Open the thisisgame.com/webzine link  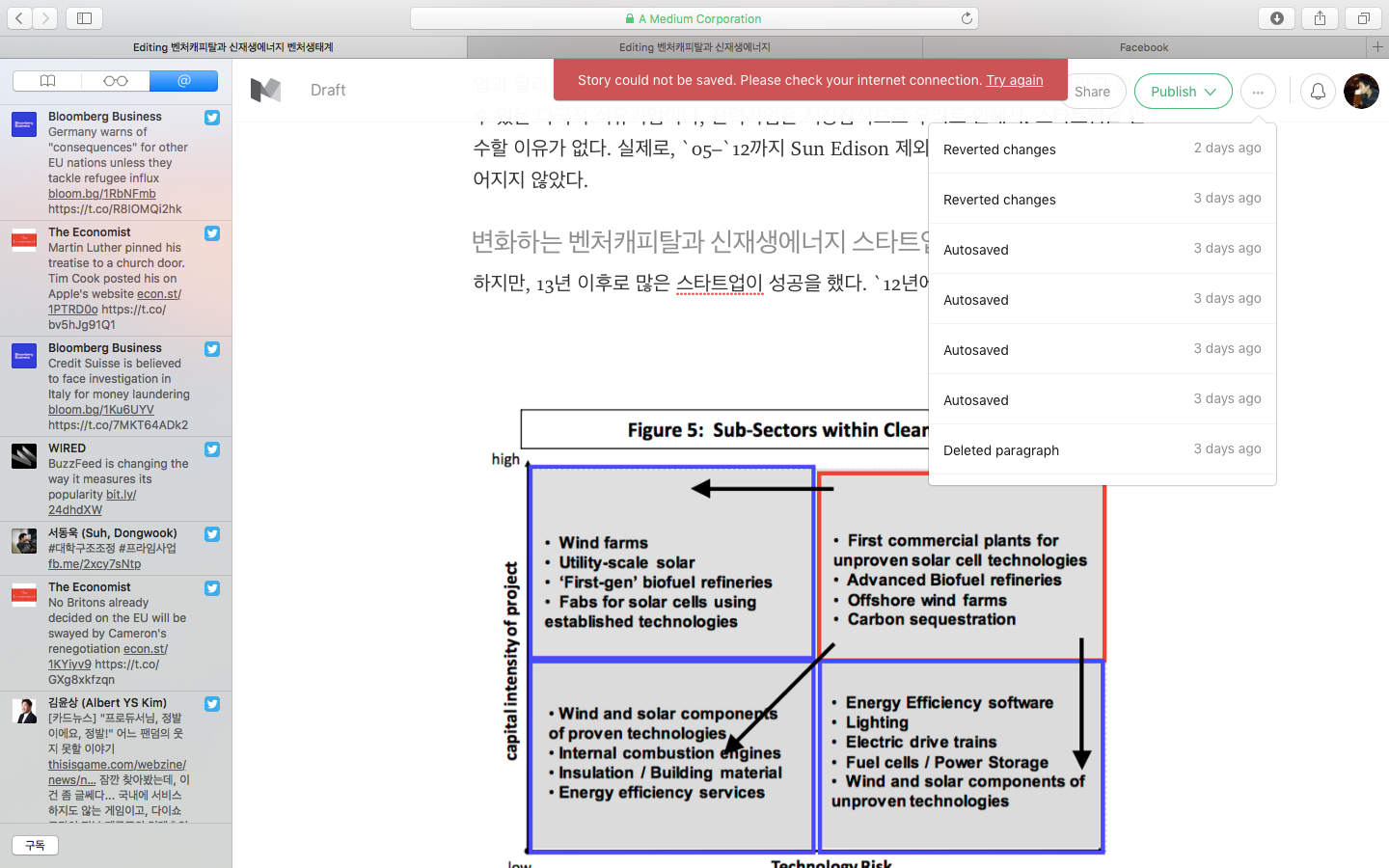pos(117,773)
